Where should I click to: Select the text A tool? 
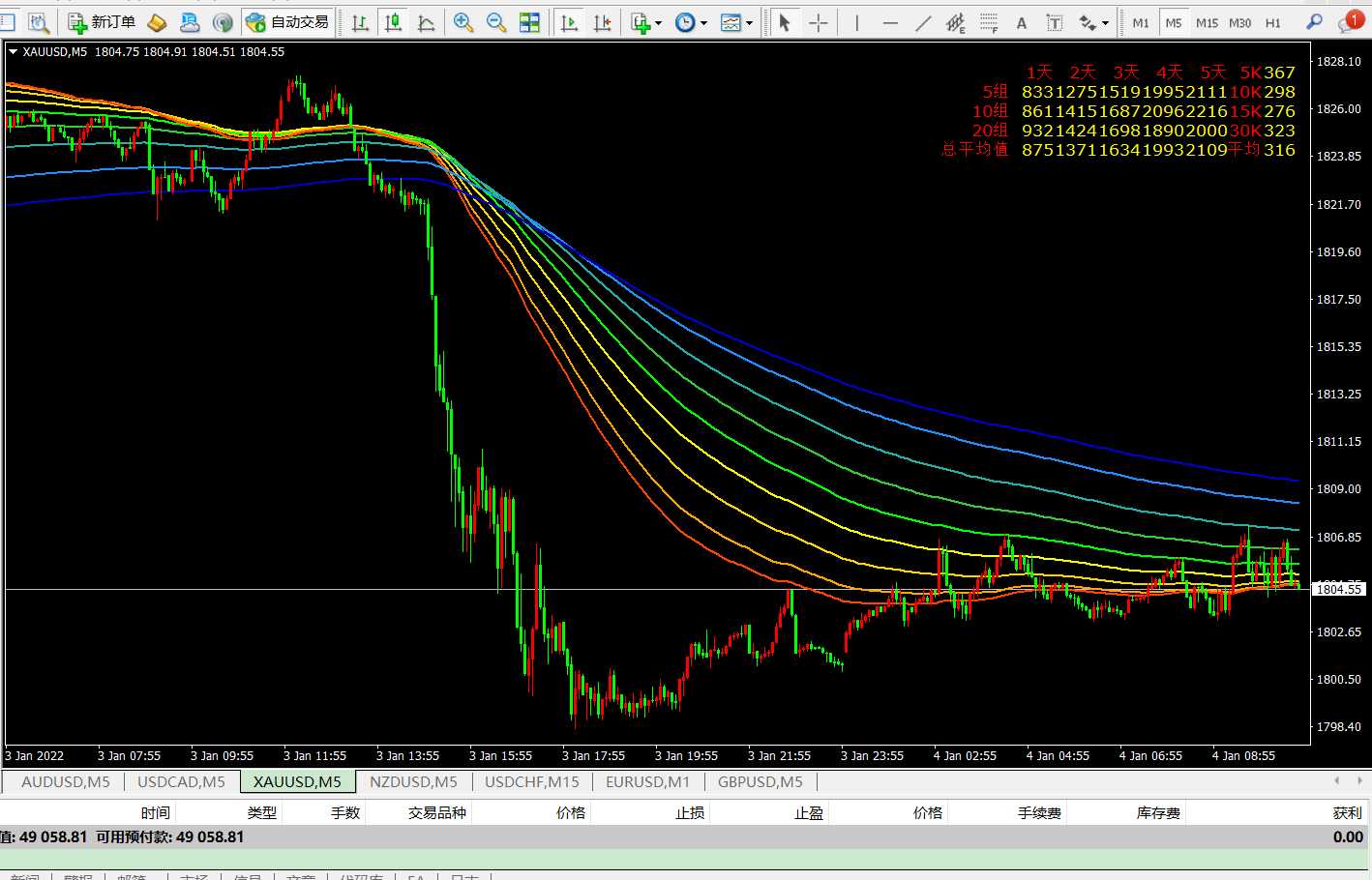point(1022,22)
